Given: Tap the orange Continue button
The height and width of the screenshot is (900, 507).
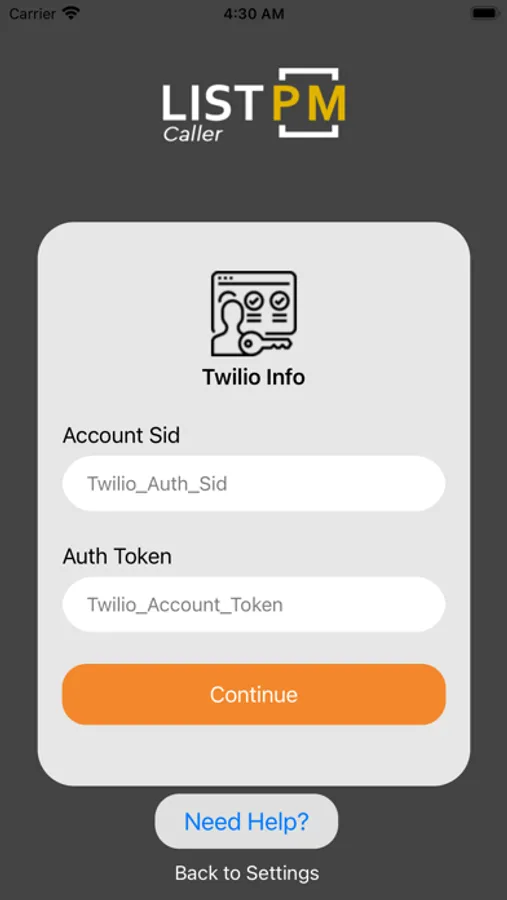Looking at the screenshot, I should 253,694.
